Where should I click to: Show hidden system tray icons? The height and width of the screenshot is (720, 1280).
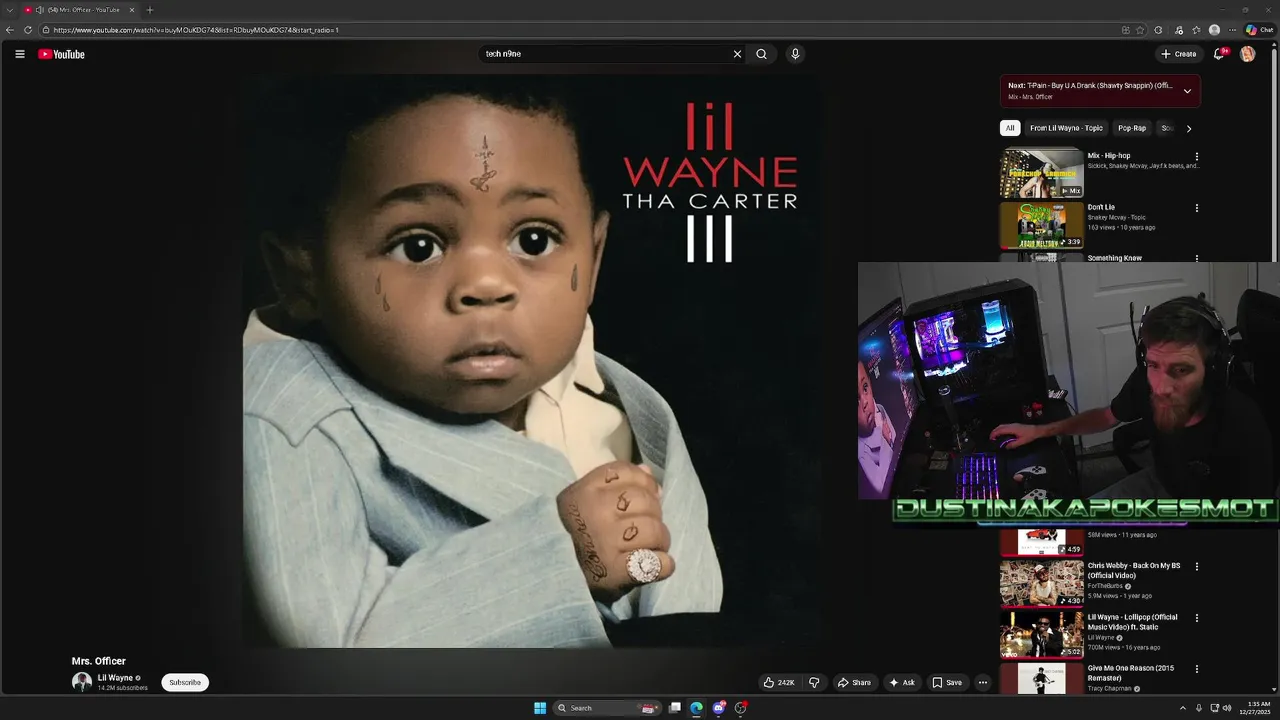tap(1183, 708)
